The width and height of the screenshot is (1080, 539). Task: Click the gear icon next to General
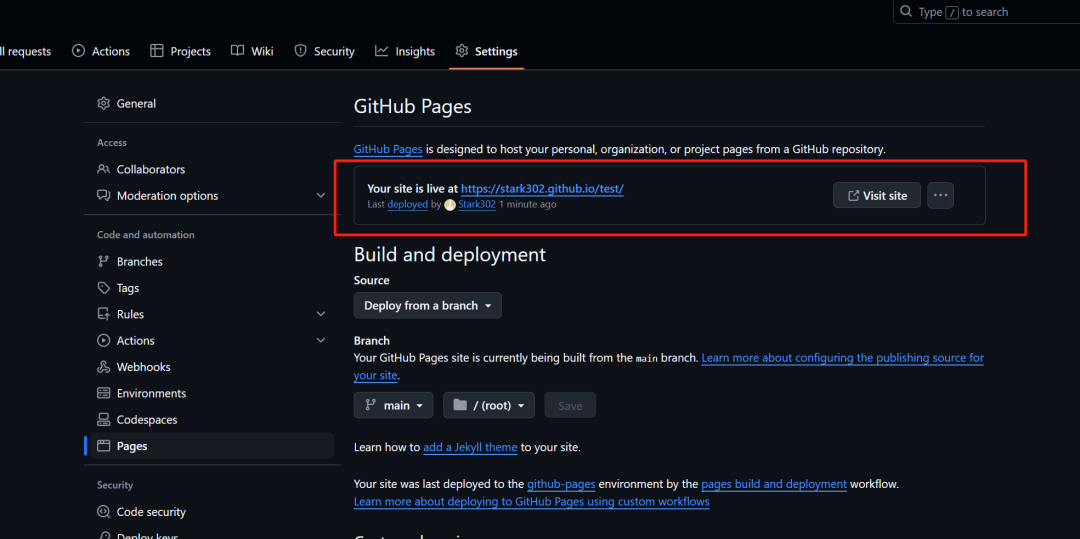pyautogui.click(x=103, y=103)
